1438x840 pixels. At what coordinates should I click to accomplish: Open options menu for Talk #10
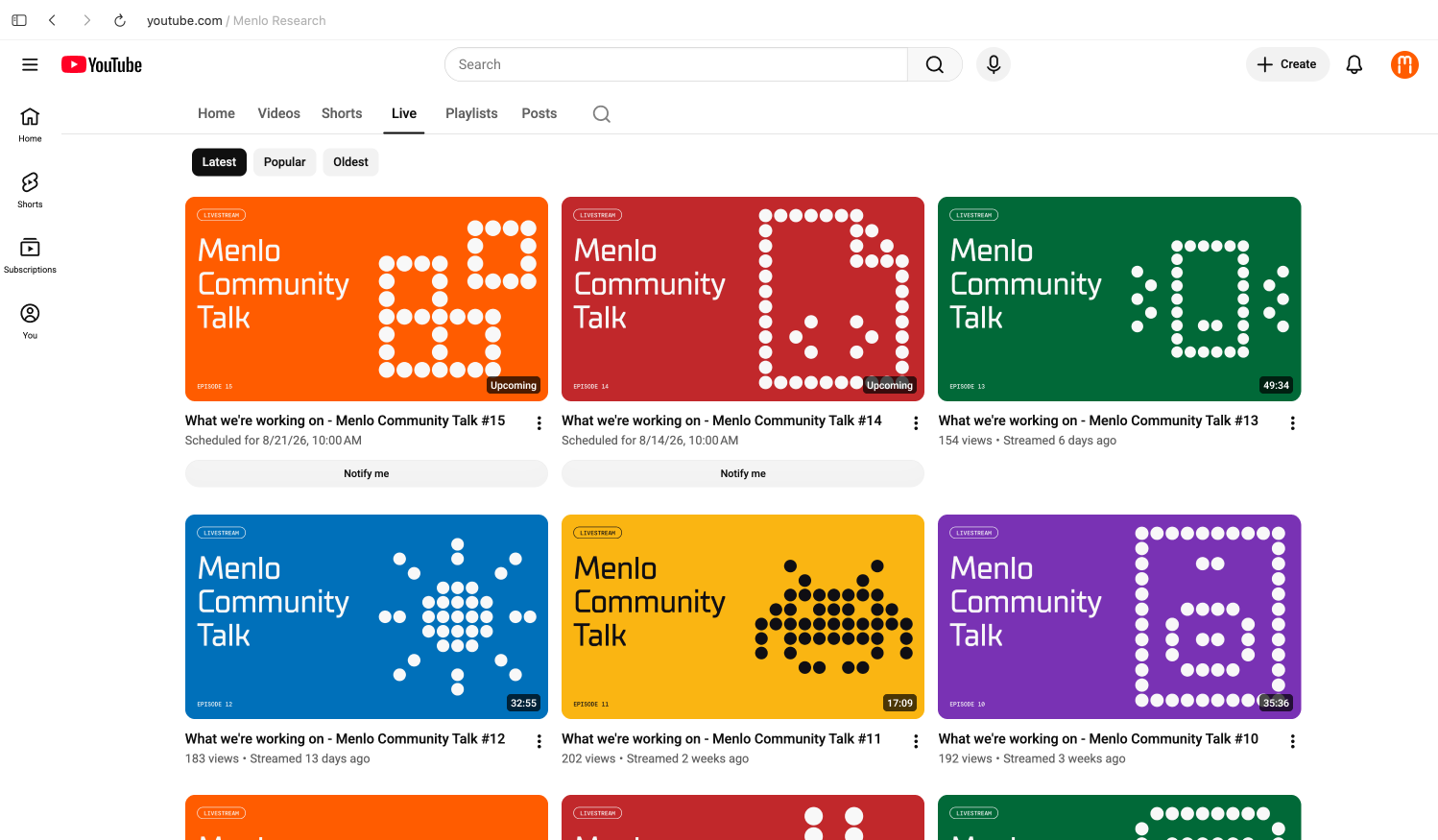coord(1293,742)
